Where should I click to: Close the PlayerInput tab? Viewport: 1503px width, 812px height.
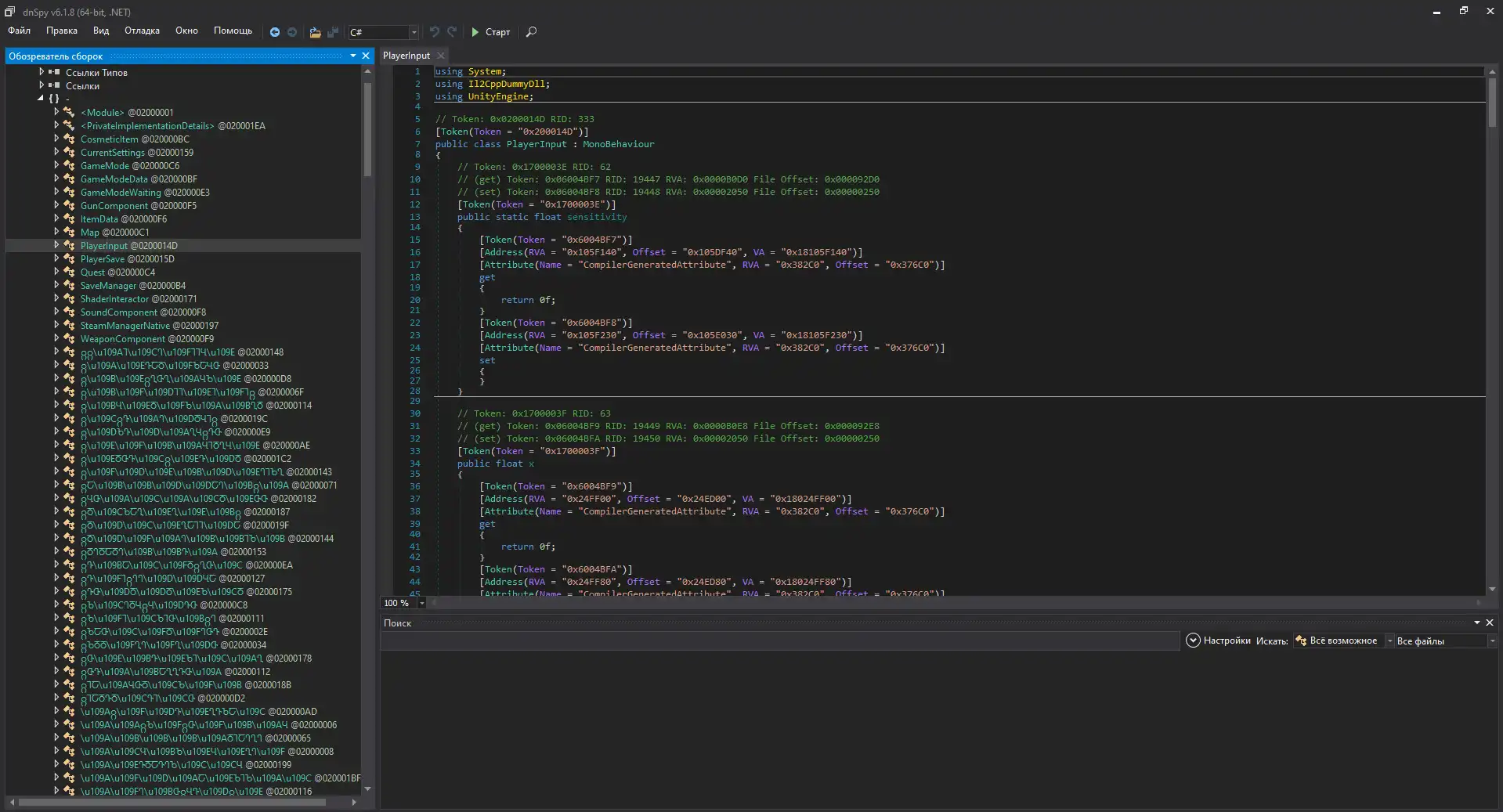click(441, 56)
